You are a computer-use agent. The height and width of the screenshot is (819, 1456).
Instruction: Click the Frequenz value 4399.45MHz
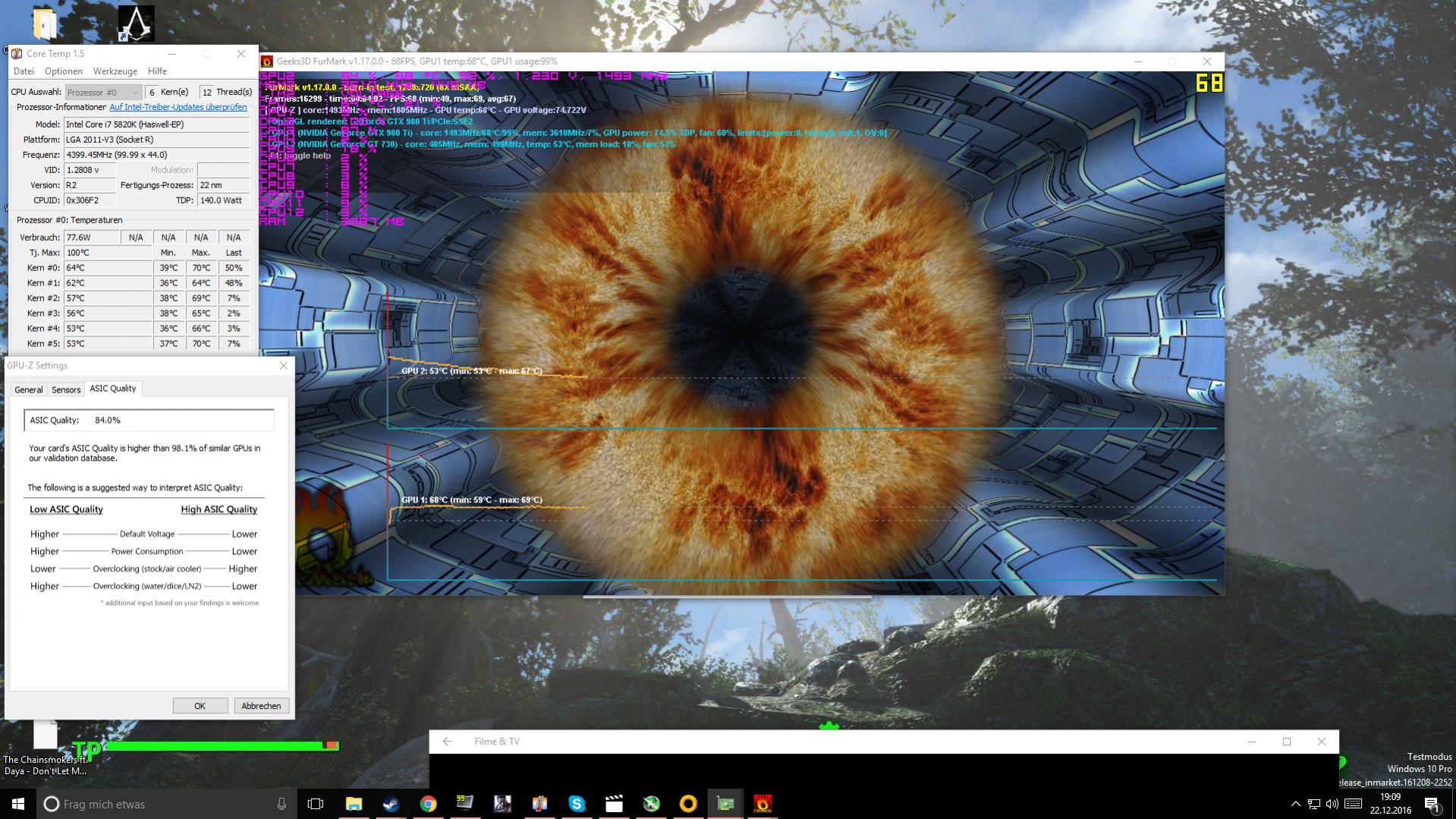156,155
